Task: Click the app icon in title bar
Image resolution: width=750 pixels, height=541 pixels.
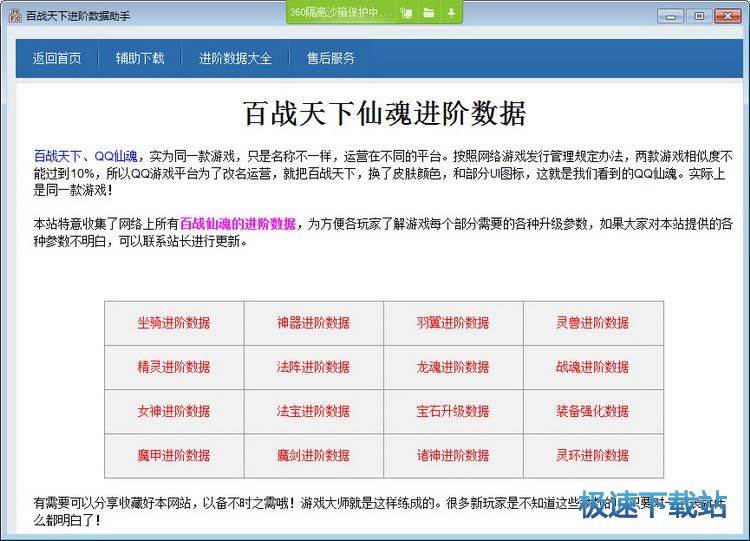Action: tap(15, 16)
